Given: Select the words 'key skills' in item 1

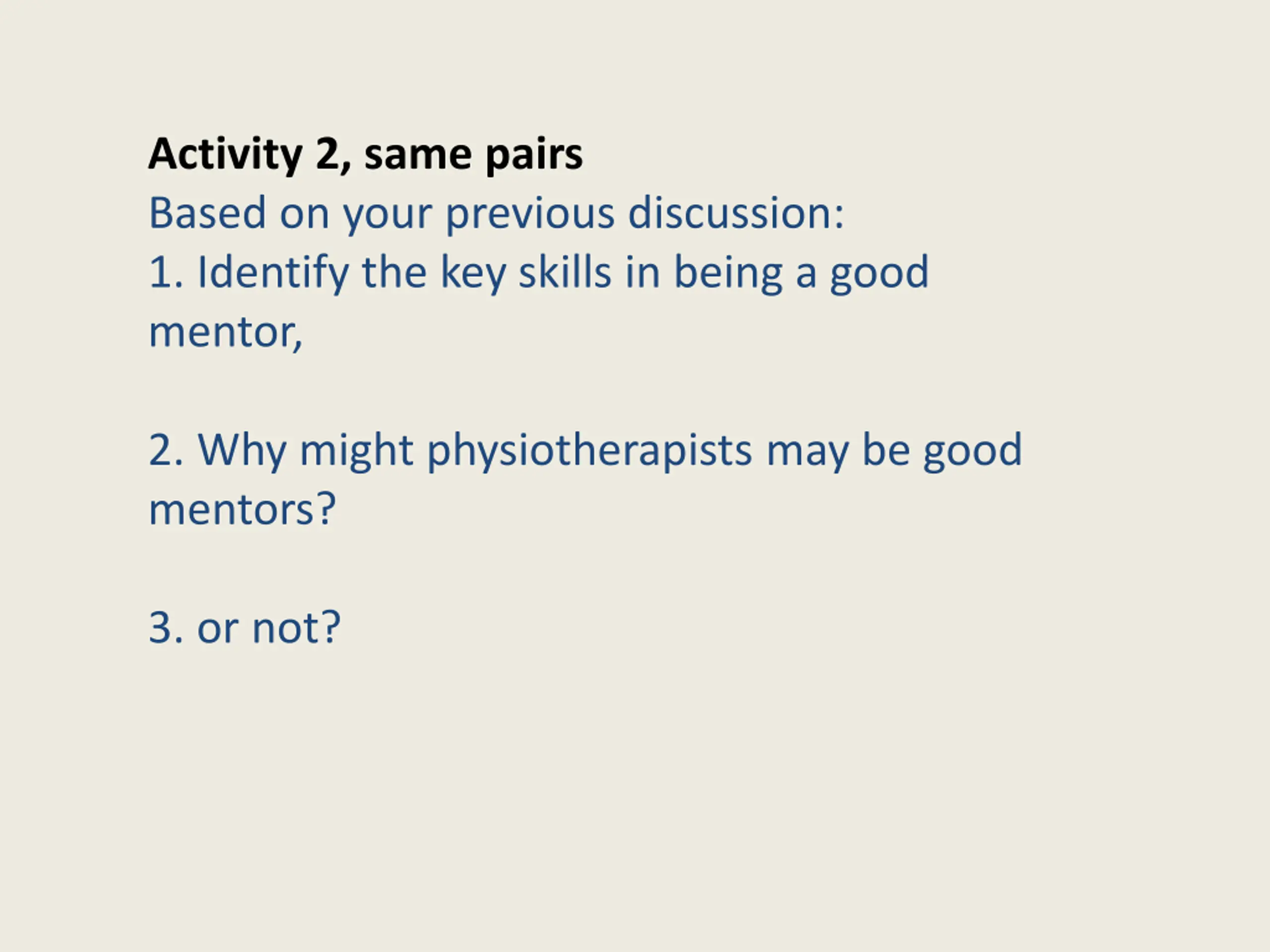Looking at the screenshot, I should (526, 273).
